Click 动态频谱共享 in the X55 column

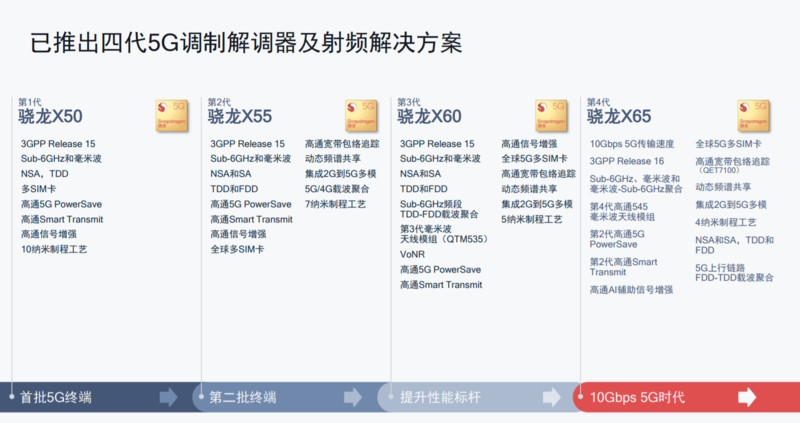[x=333, y=159]
